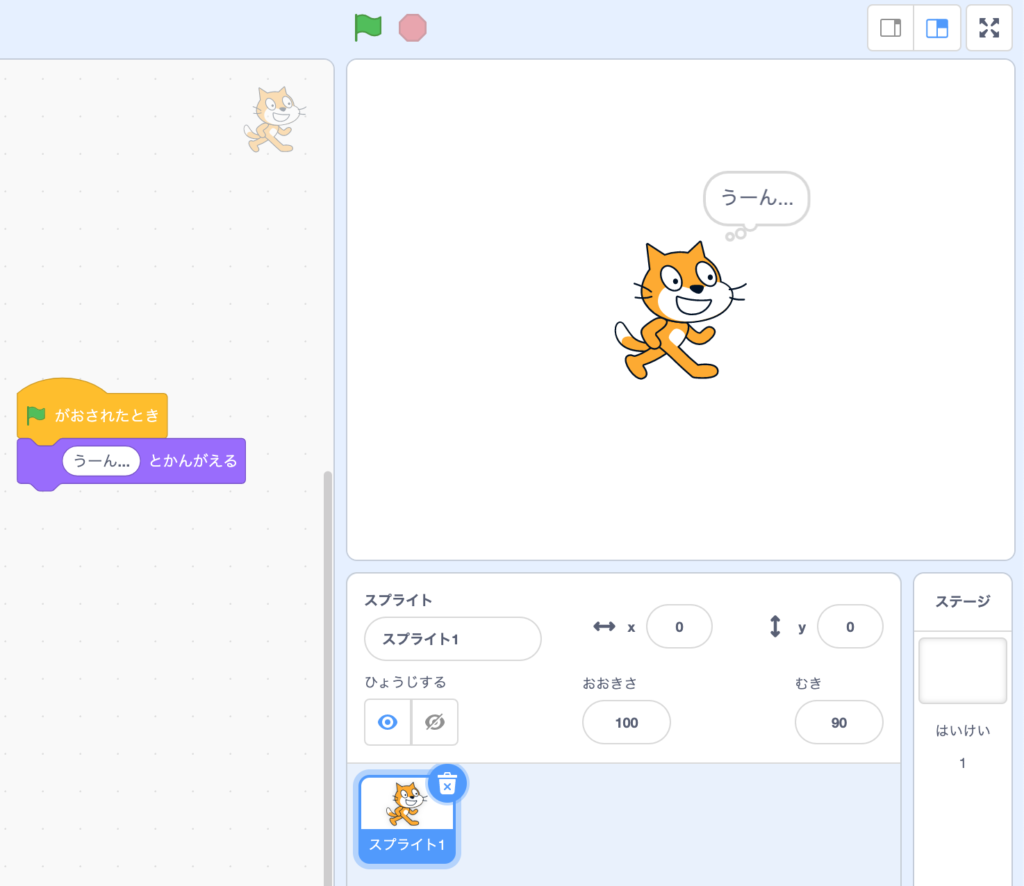Show the sprite using the eye button

(388, 722)
